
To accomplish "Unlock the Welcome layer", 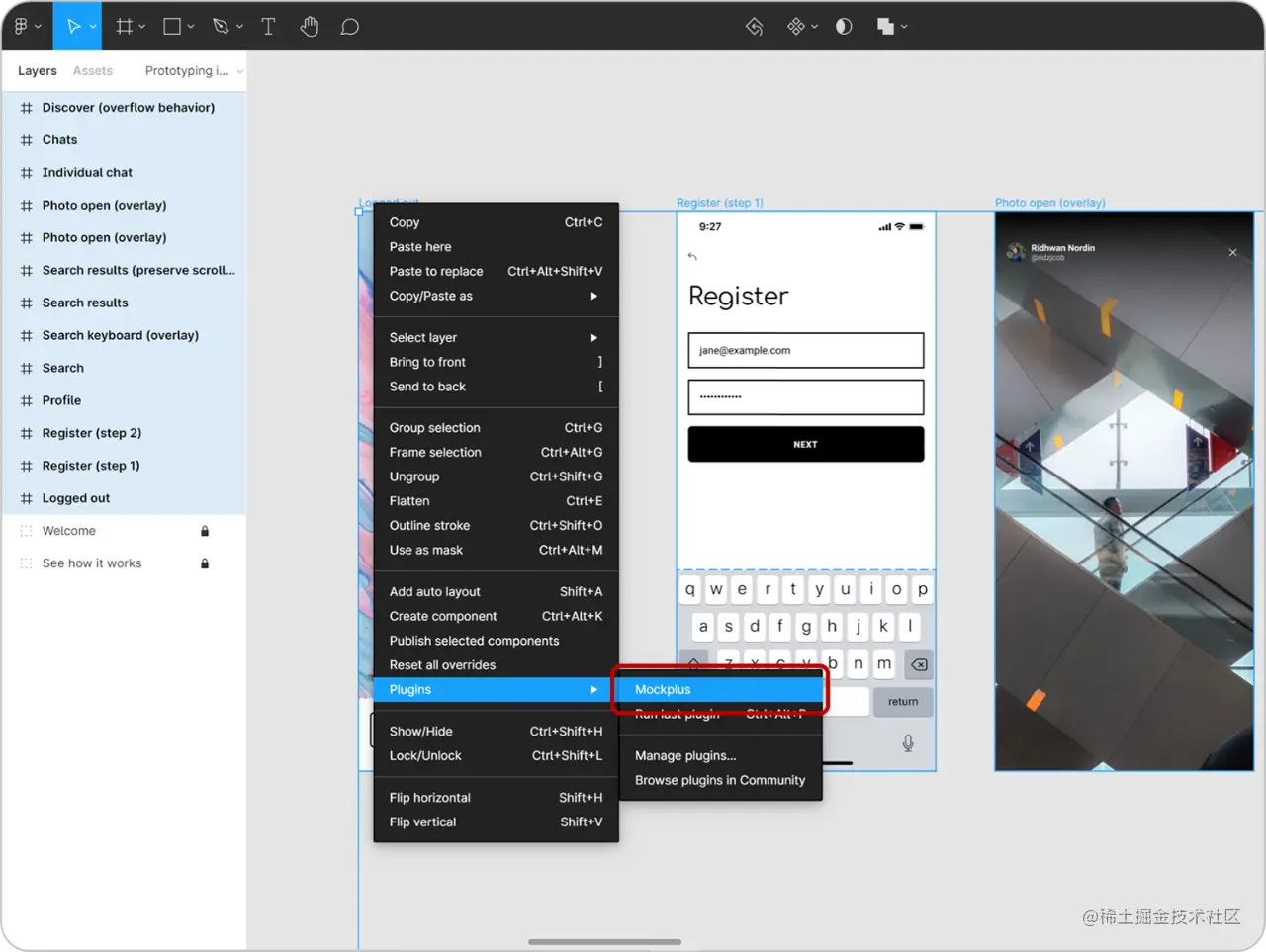I will pos(205,531).
